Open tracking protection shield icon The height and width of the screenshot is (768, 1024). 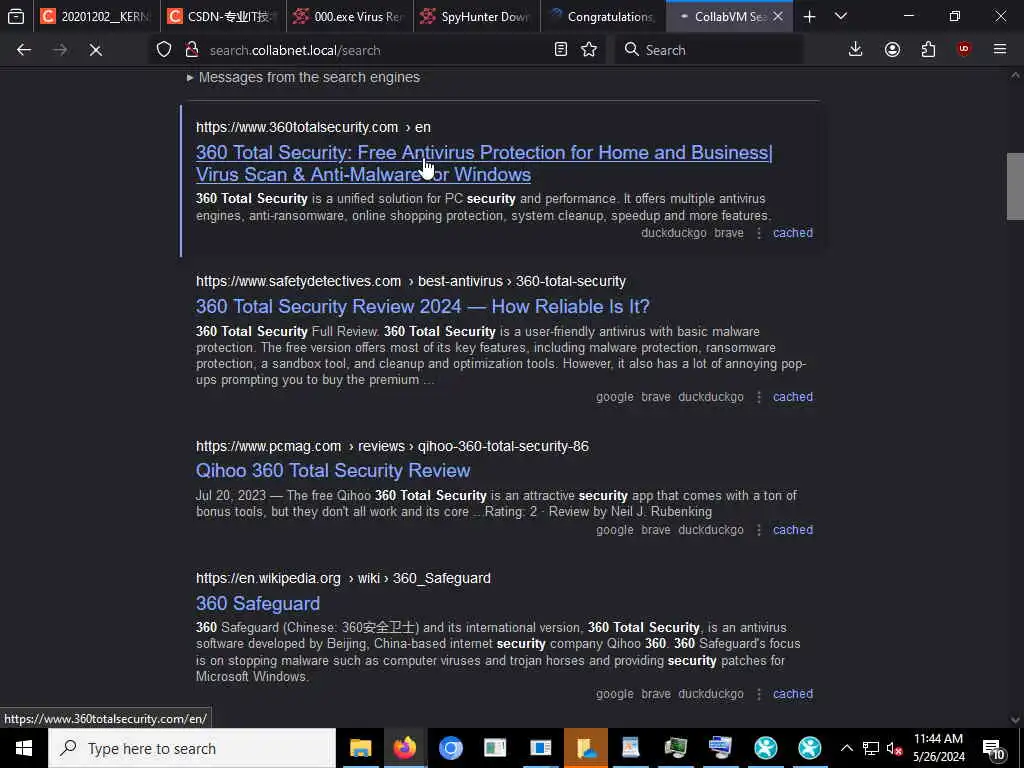164,50
